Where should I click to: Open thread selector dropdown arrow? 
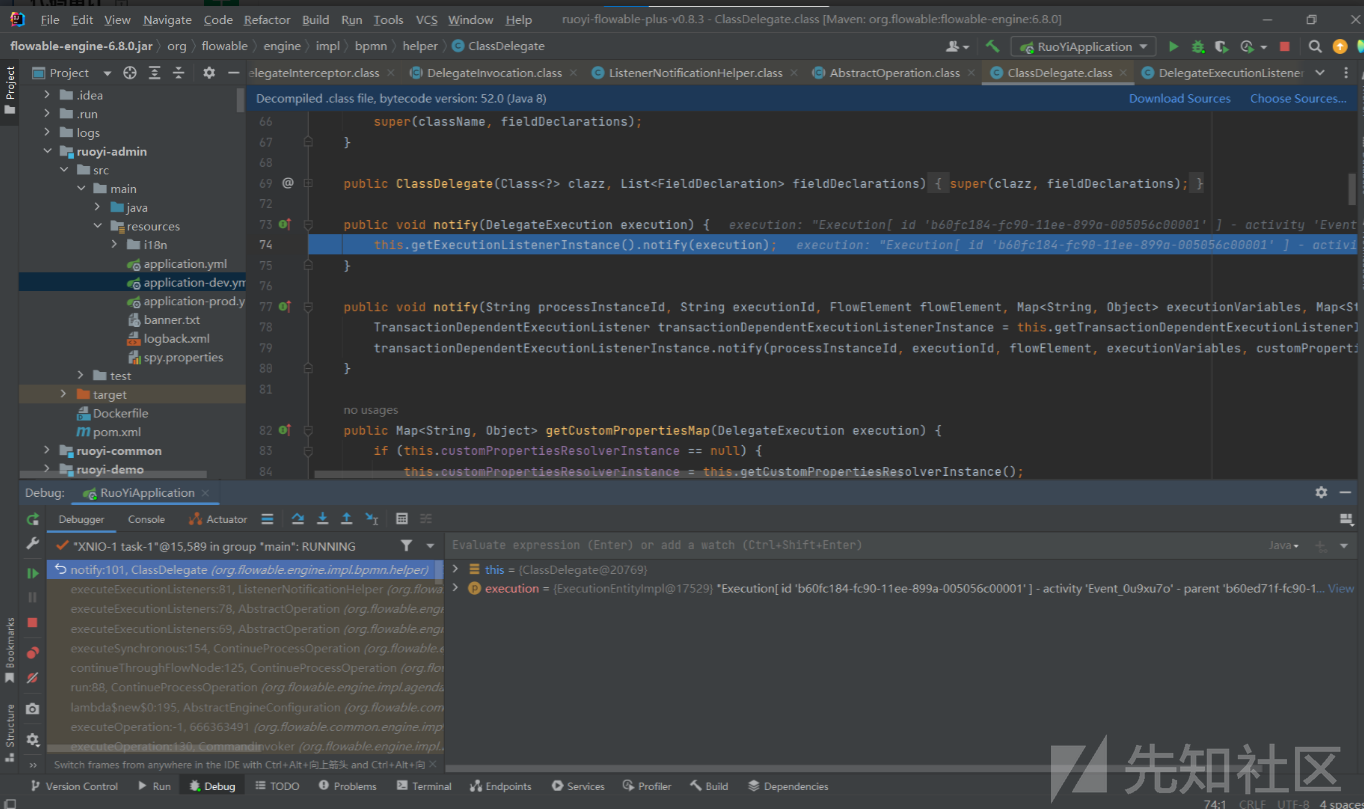[x=431, y=546]
